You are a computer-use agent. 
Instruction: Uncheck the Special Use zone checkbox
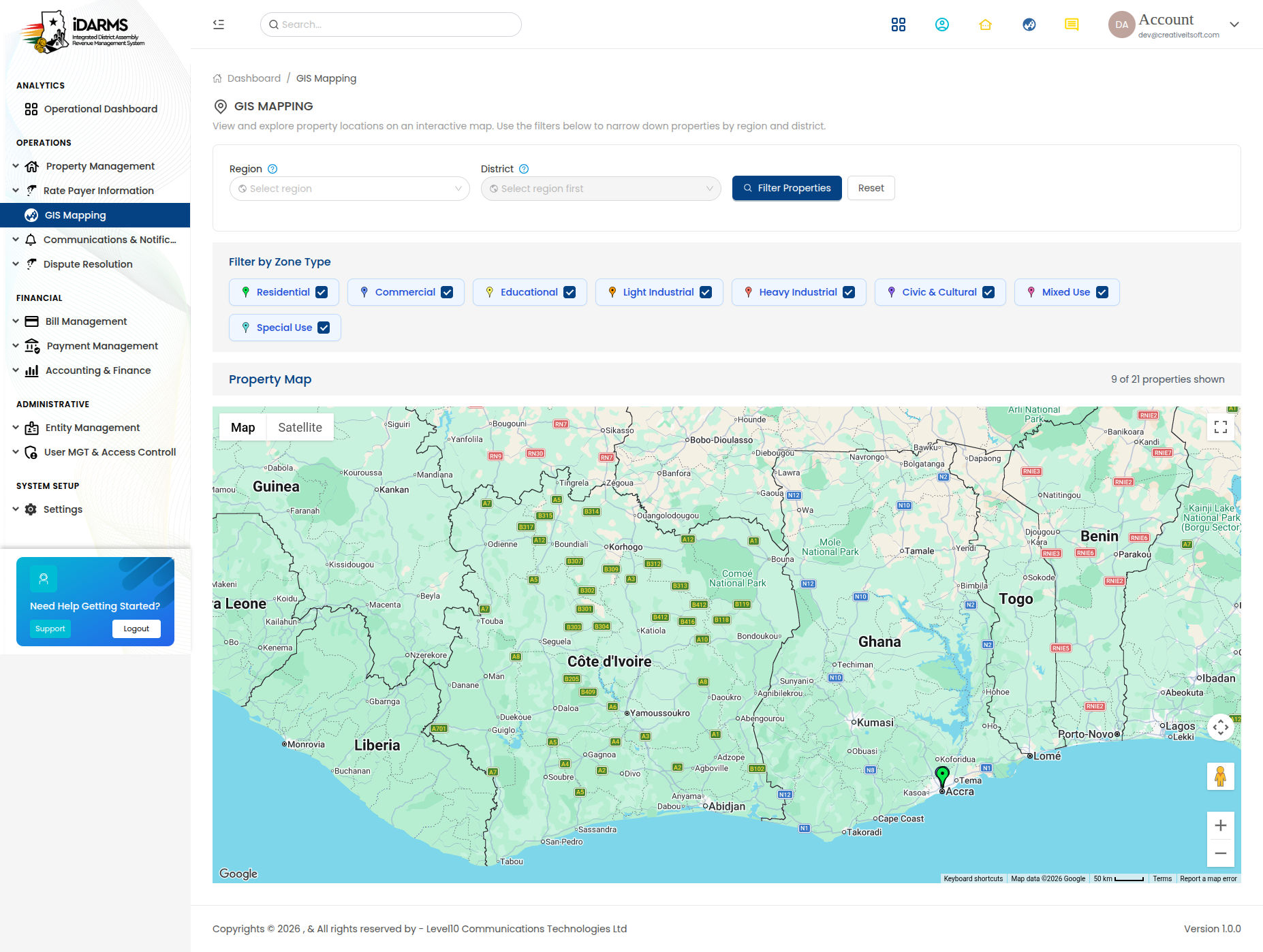tap(324, 328)
